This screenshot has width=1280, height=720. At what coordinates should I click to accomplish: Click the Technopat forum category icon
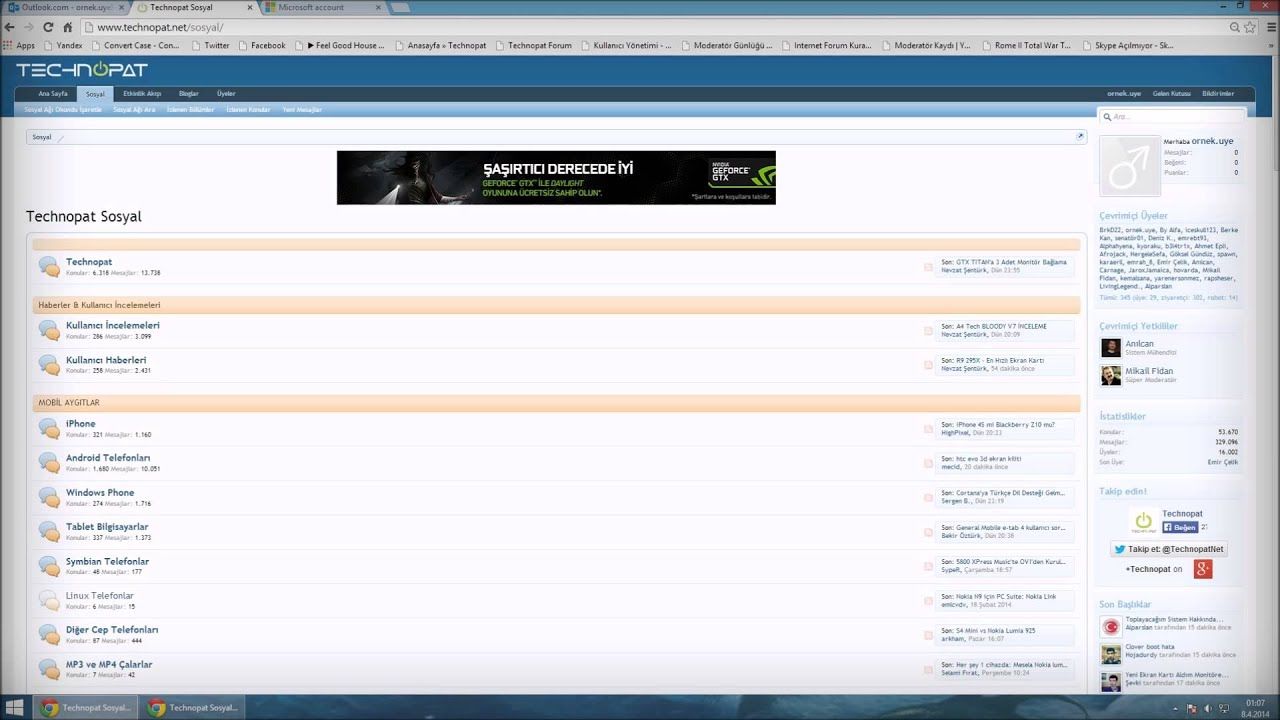point(49,266)
